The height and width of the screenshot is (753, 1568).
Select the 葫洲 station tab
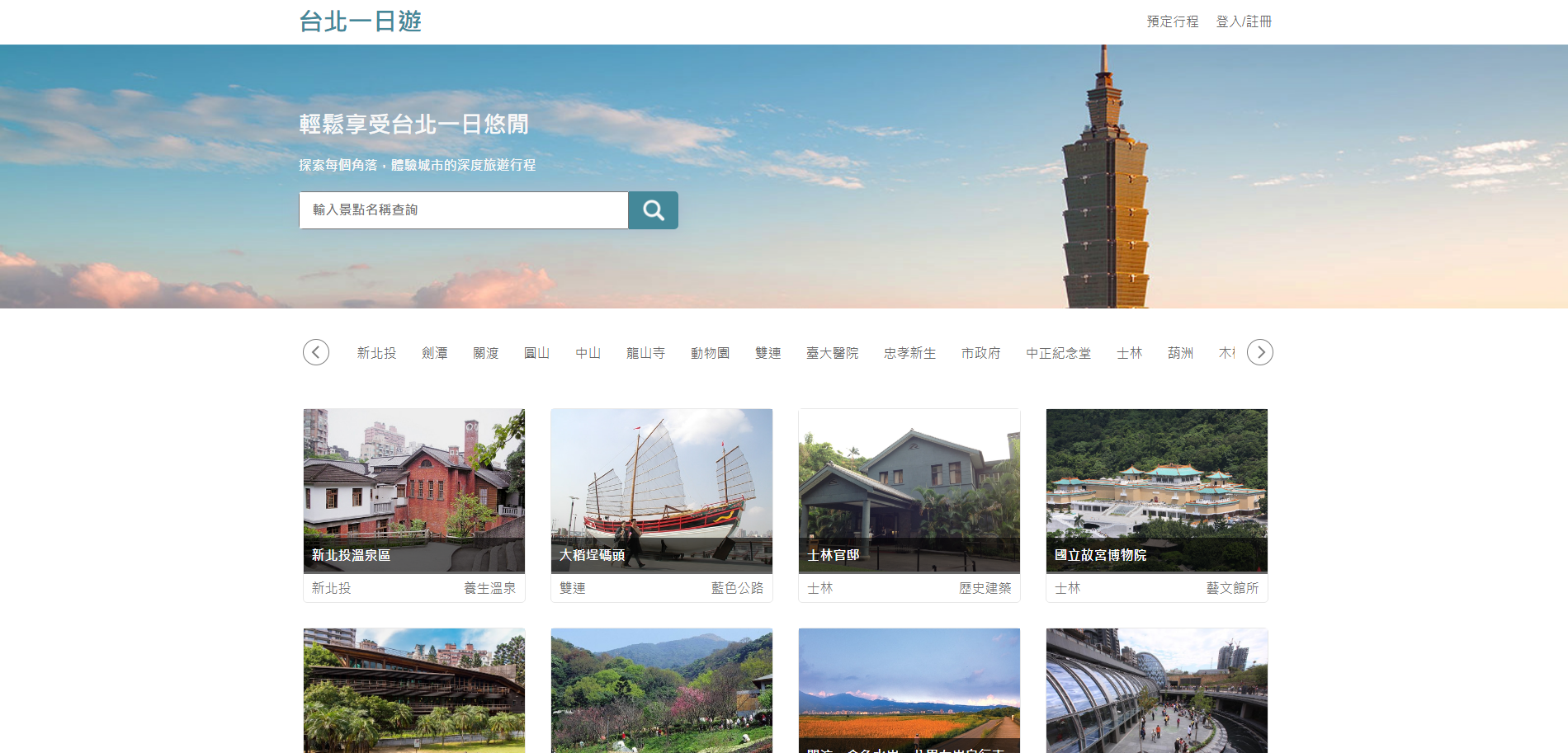[1181, 353]
